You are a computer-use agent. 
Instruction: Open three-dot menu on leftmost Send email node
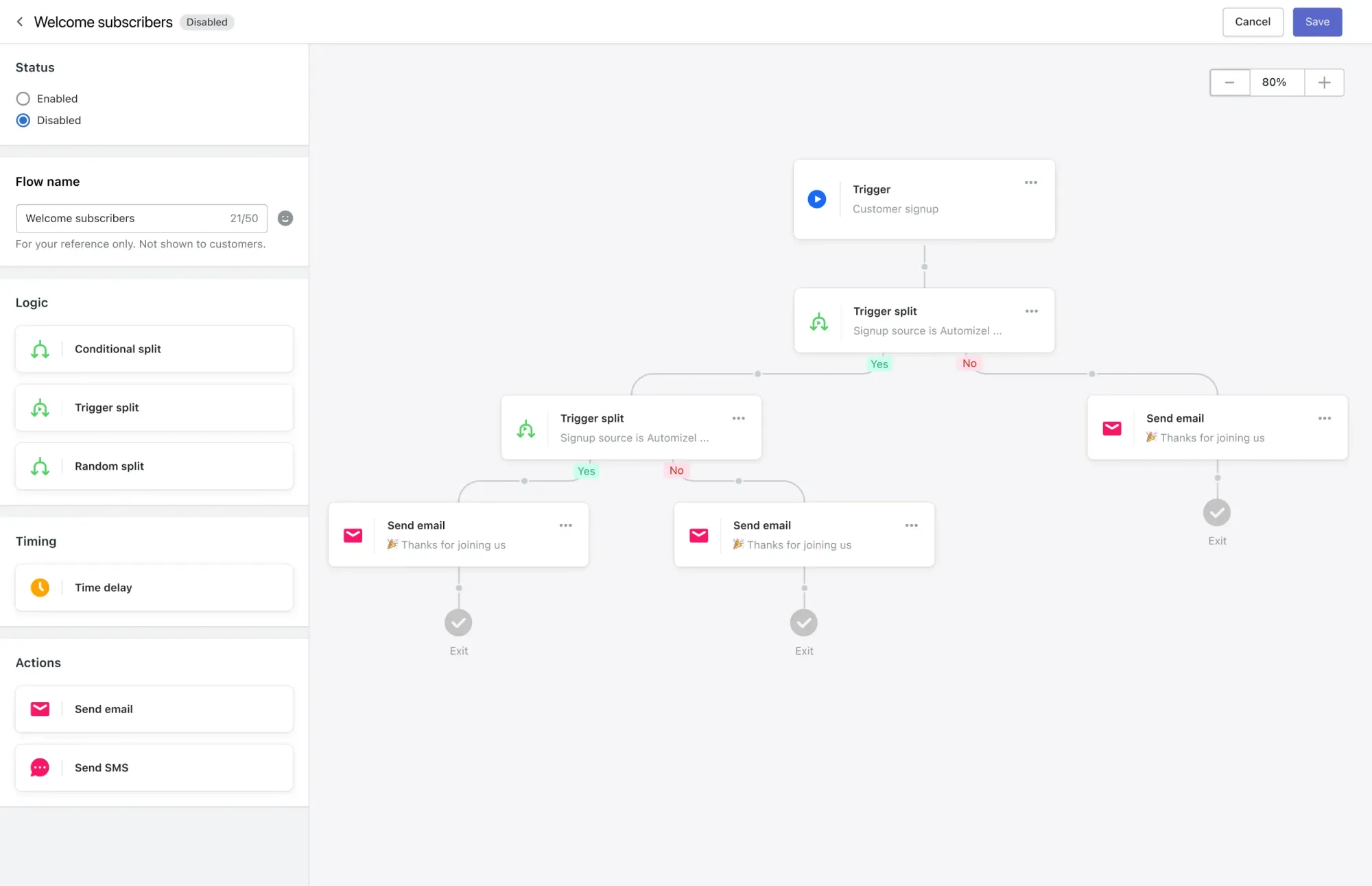click(x=565, y=525)
